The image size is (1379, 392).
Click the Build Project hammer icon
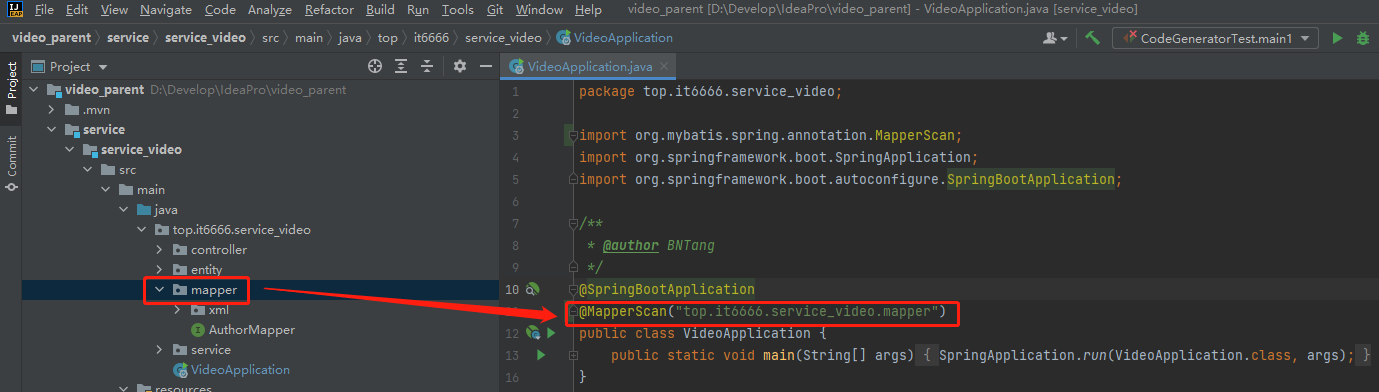pyautogui.click(x=1093, y=38)
